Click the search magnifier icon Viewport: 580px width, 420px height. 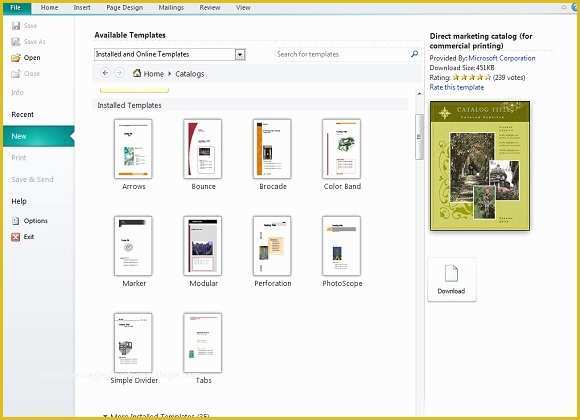(414, 54)
